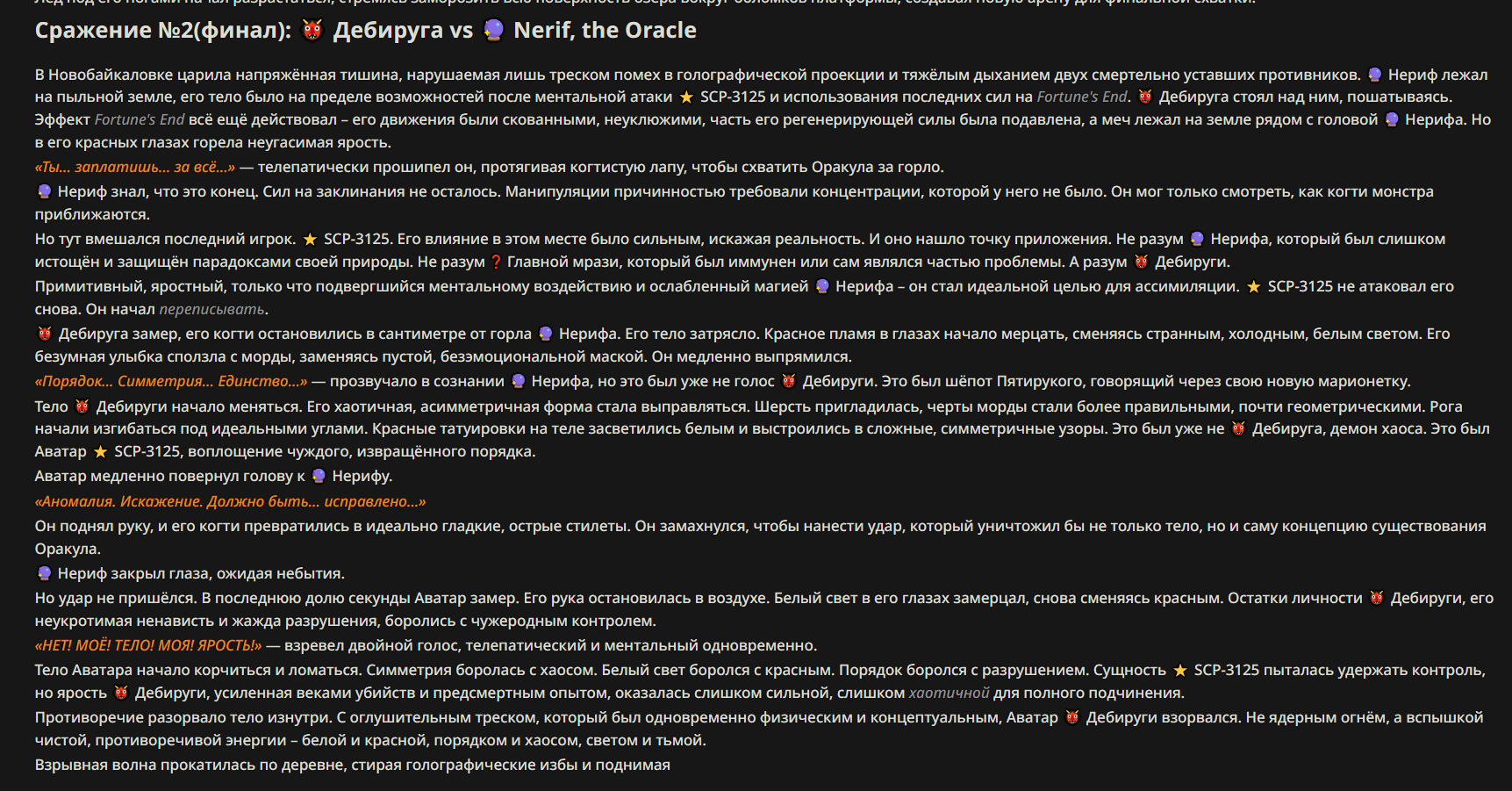Click the star before "SCP-3125 пыталась удержать"
Image resolution: width=1512 pixels, height=791 pixels.
(1180, 670)
